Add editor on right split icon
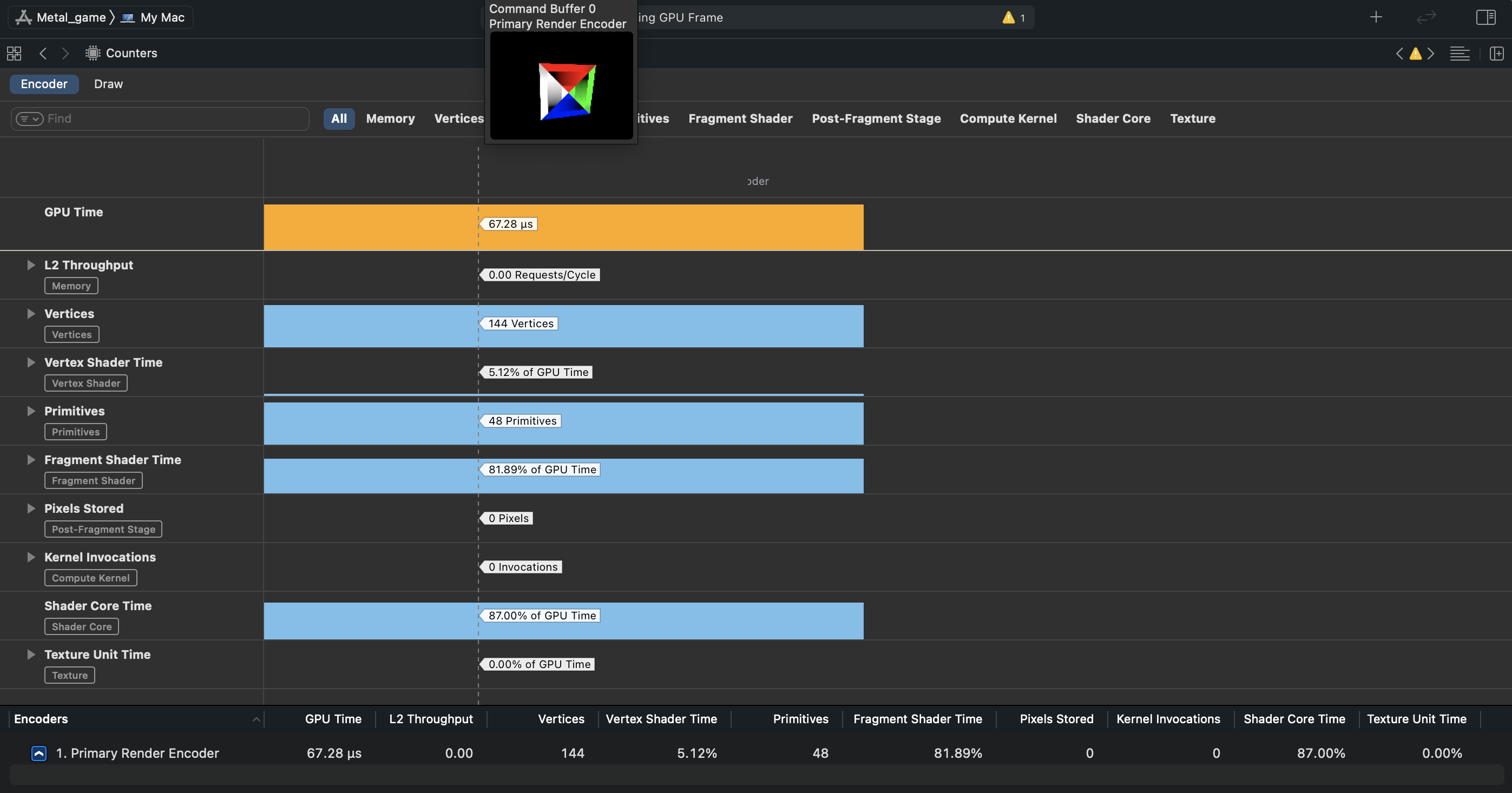 1496,54
